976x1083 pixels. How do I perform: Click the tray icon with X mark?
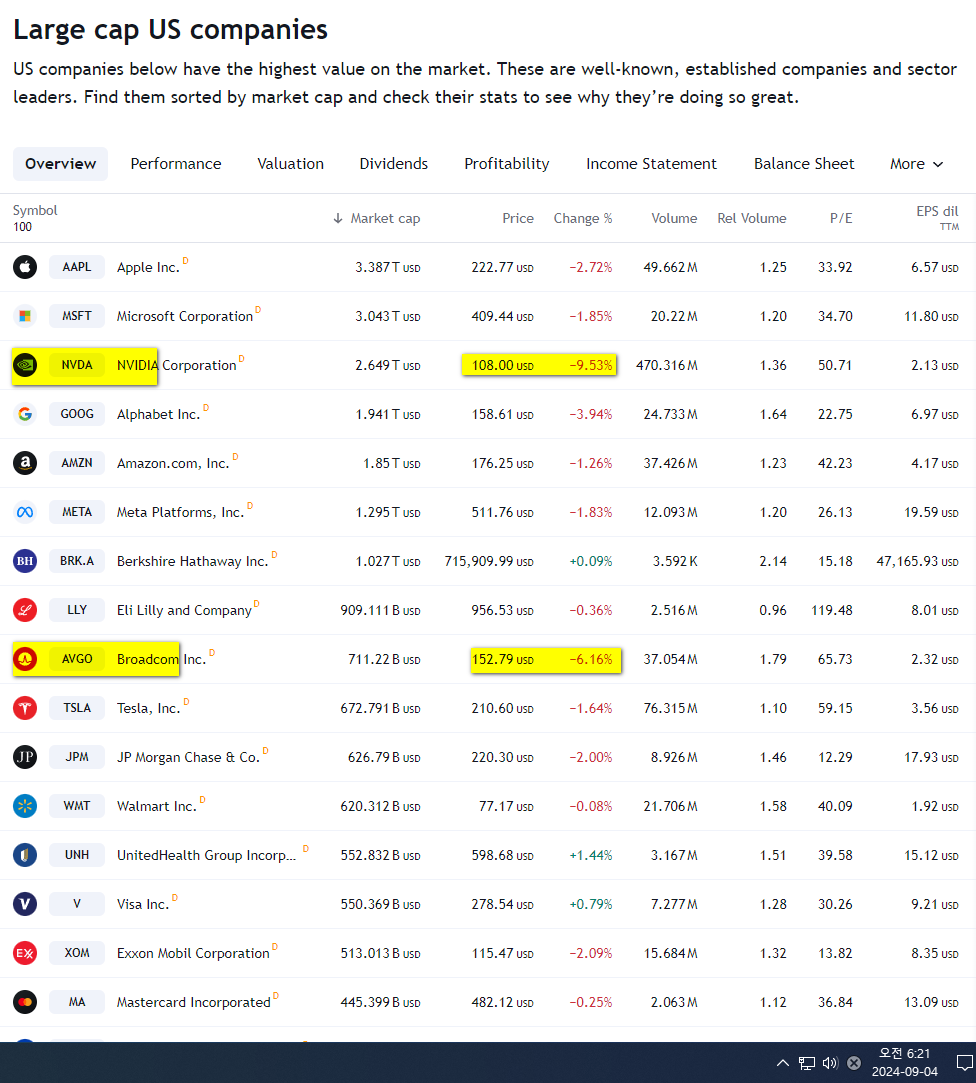[x=854, y=1063]
